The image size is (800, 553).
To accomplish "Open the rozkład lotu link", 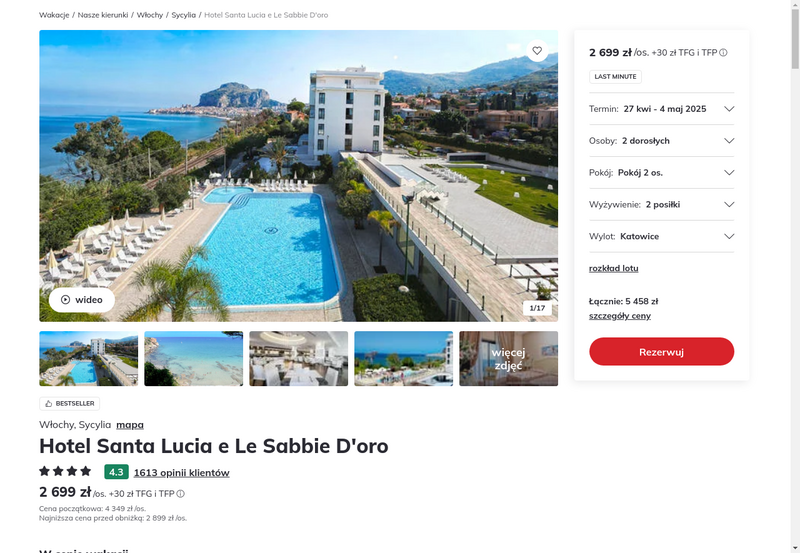I will tap(613, 268).
